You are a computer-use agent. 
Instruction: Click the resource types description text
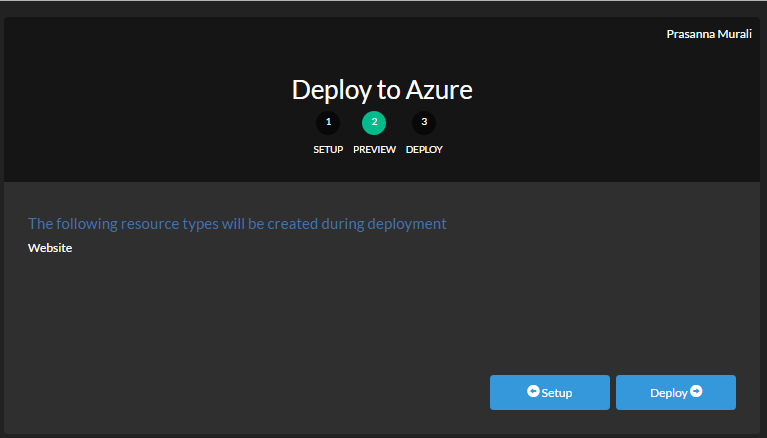tap(237, 224)
